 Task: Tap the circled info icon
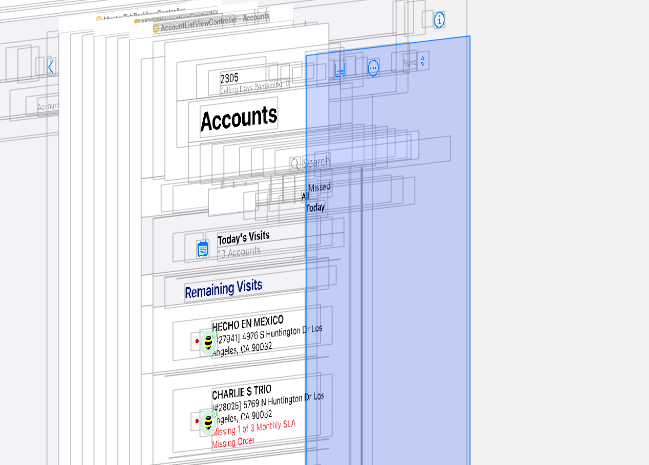(439, 19)
